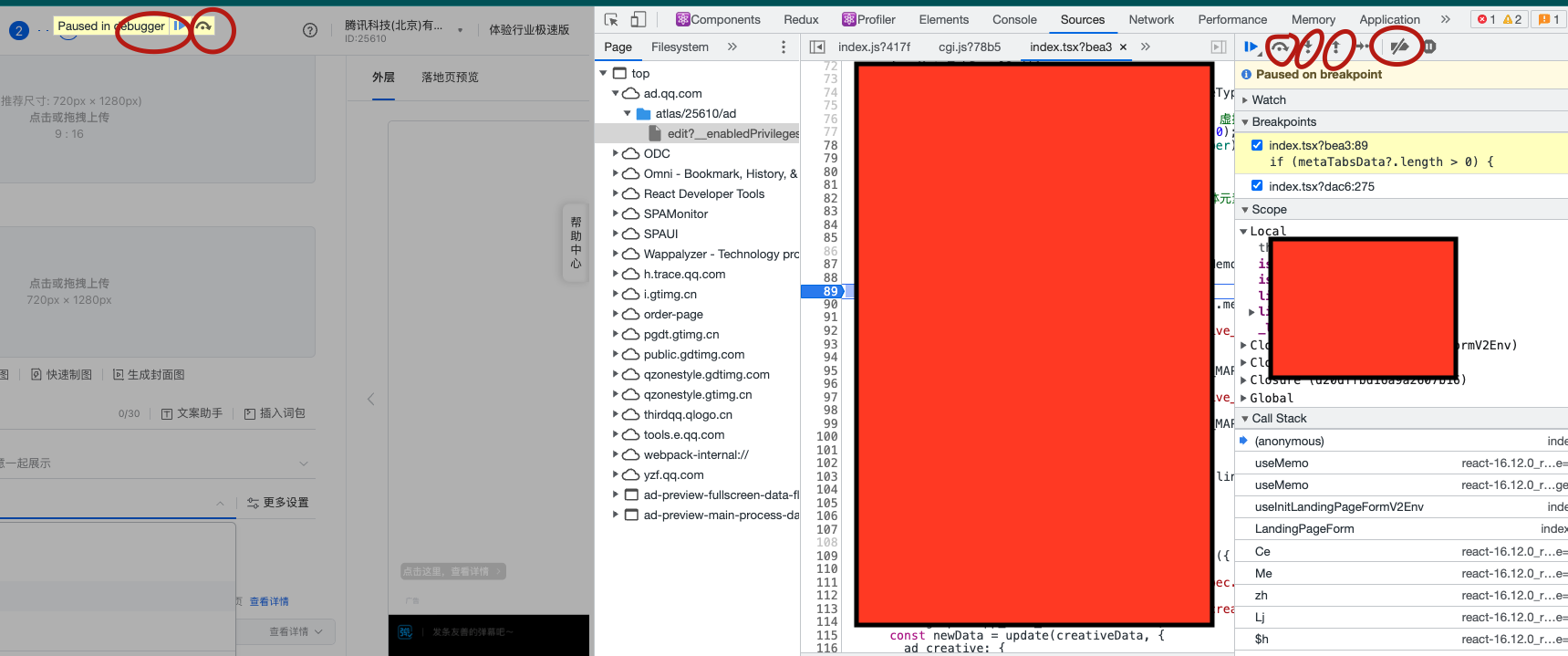Viewport: 1568px width, 656px height.
Task: Click Step out of current function
Action: point(1336,47)
